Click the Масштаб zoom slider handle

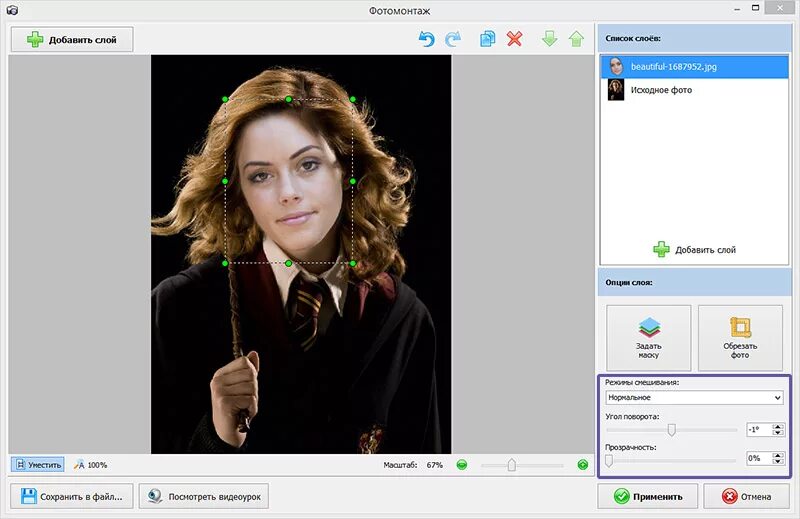point(512,465)
